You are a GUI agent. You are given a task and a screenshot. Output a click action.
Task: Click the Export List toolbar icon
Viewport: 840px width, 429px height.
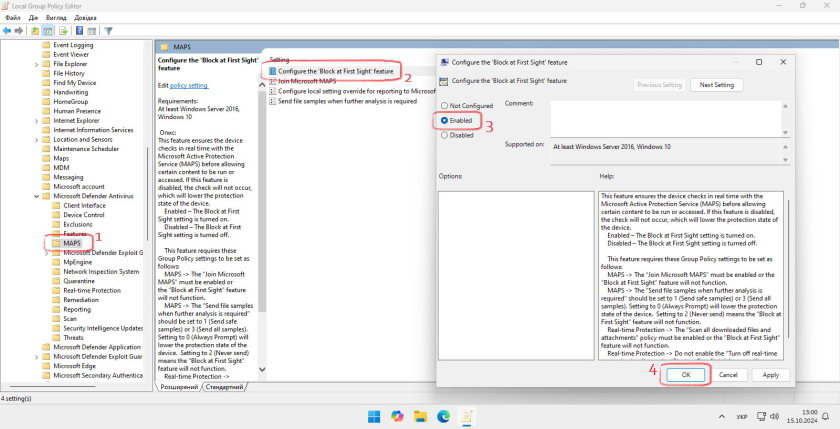coord(63,31)
